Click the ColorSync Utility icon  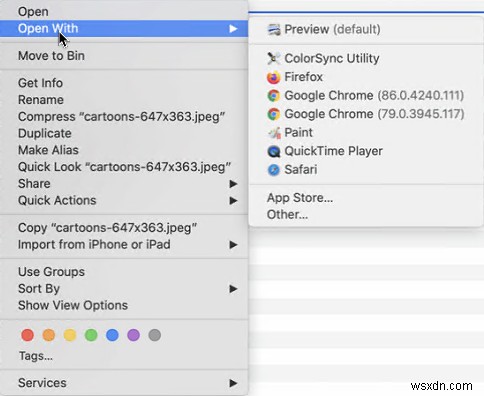[274, 59]
